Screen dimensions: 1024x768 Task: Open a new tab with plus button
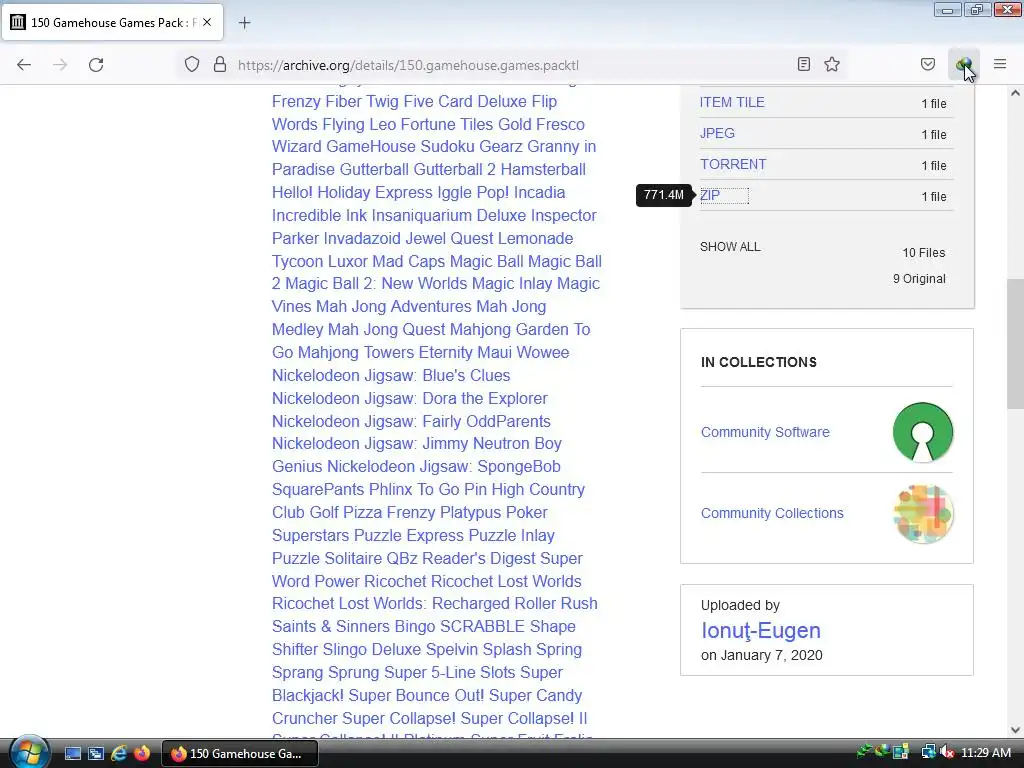pos(244,23)
